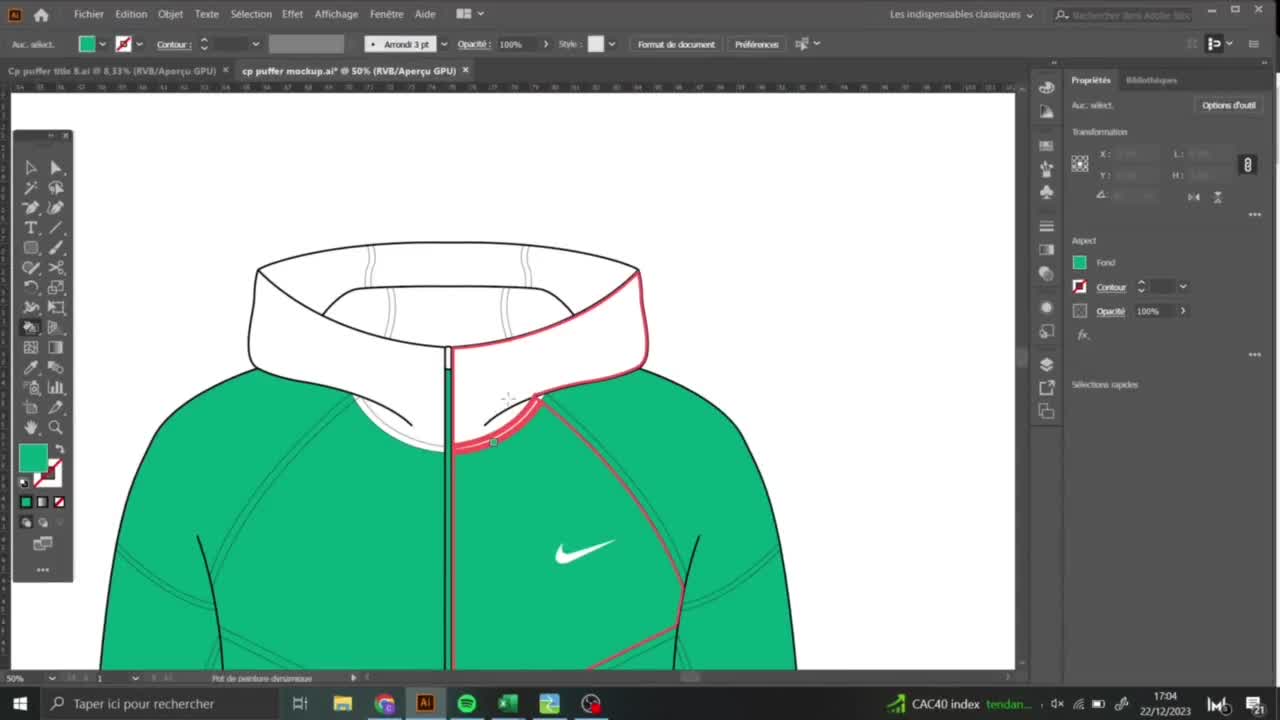Open Contour weight dropdown in Propriétés panel

(x=1183, y=287)
